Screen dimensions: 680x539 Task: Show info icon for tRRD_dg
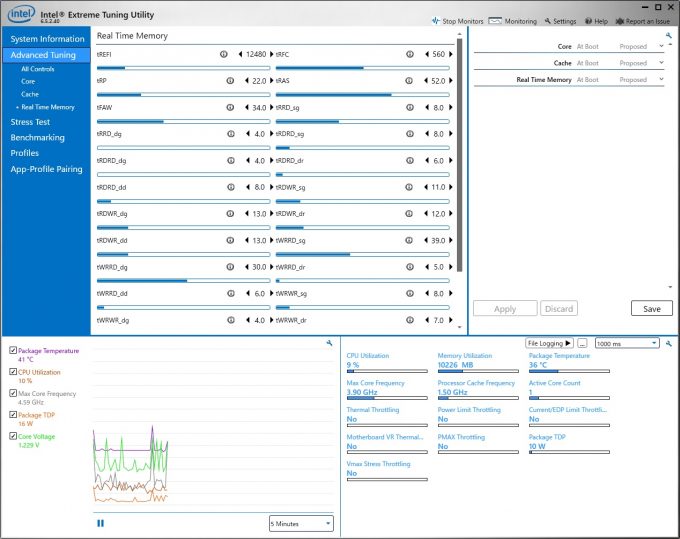[x=231, y=134]
